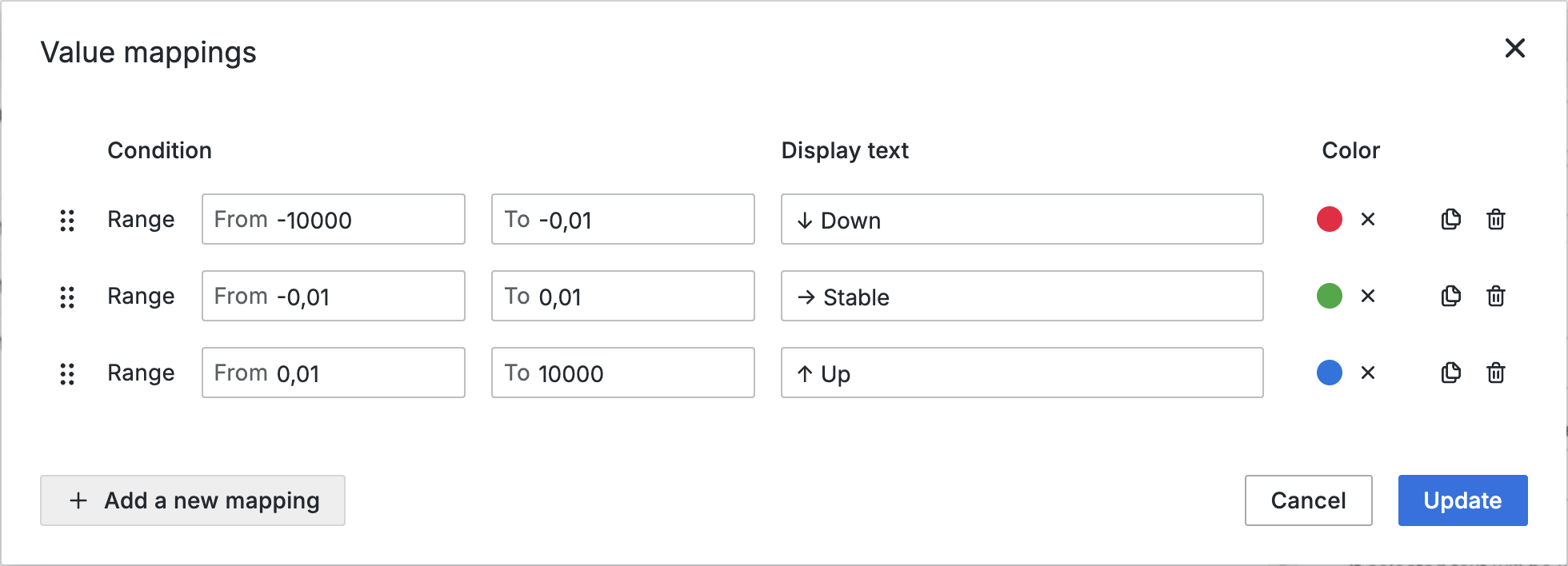Open the green color picker swatch
1568x566 pixels.
(1329, 296)
